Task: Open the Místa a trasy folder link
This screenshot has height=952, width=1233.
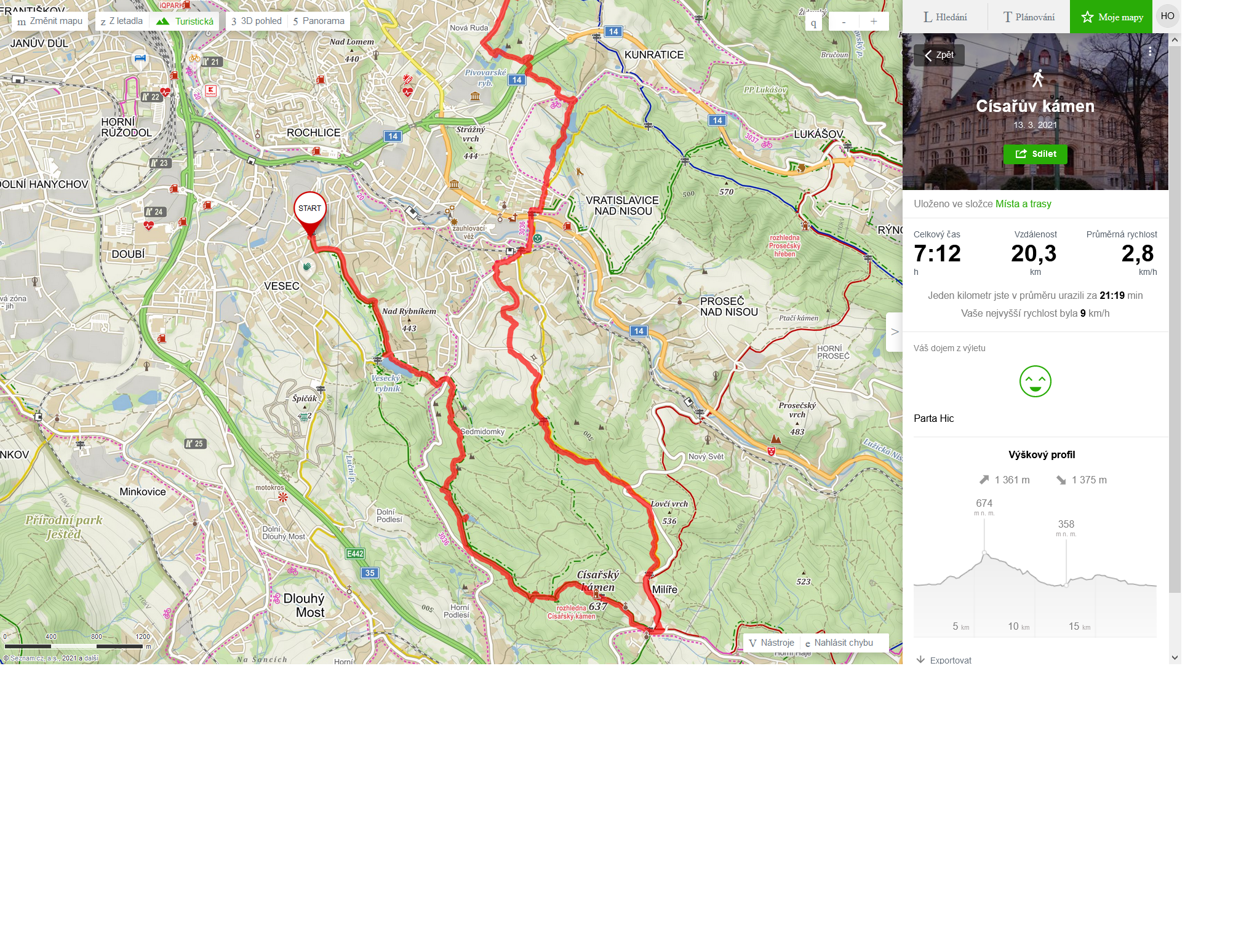Action: pos(1023,204)
